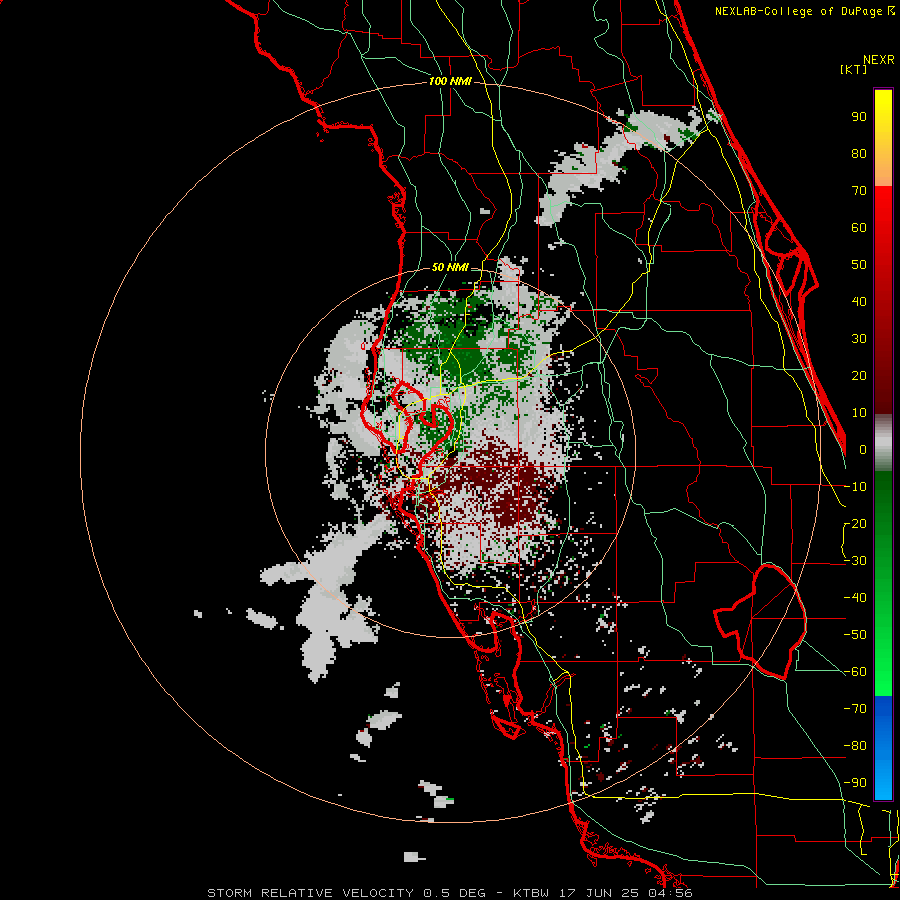This screenshot has width=900, height=900.
Task: Click the -10 scale value
Action: coord(855,487)
